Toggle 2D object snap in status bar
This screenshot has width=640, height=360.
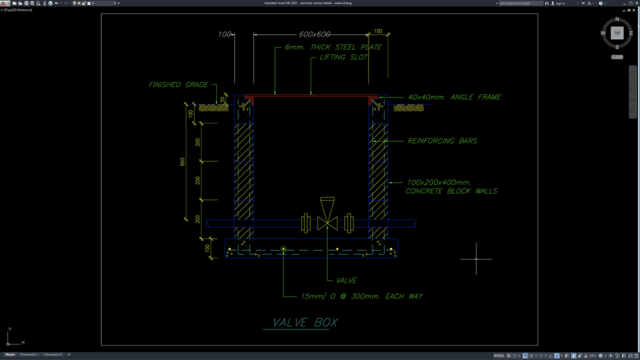(557, 356)
